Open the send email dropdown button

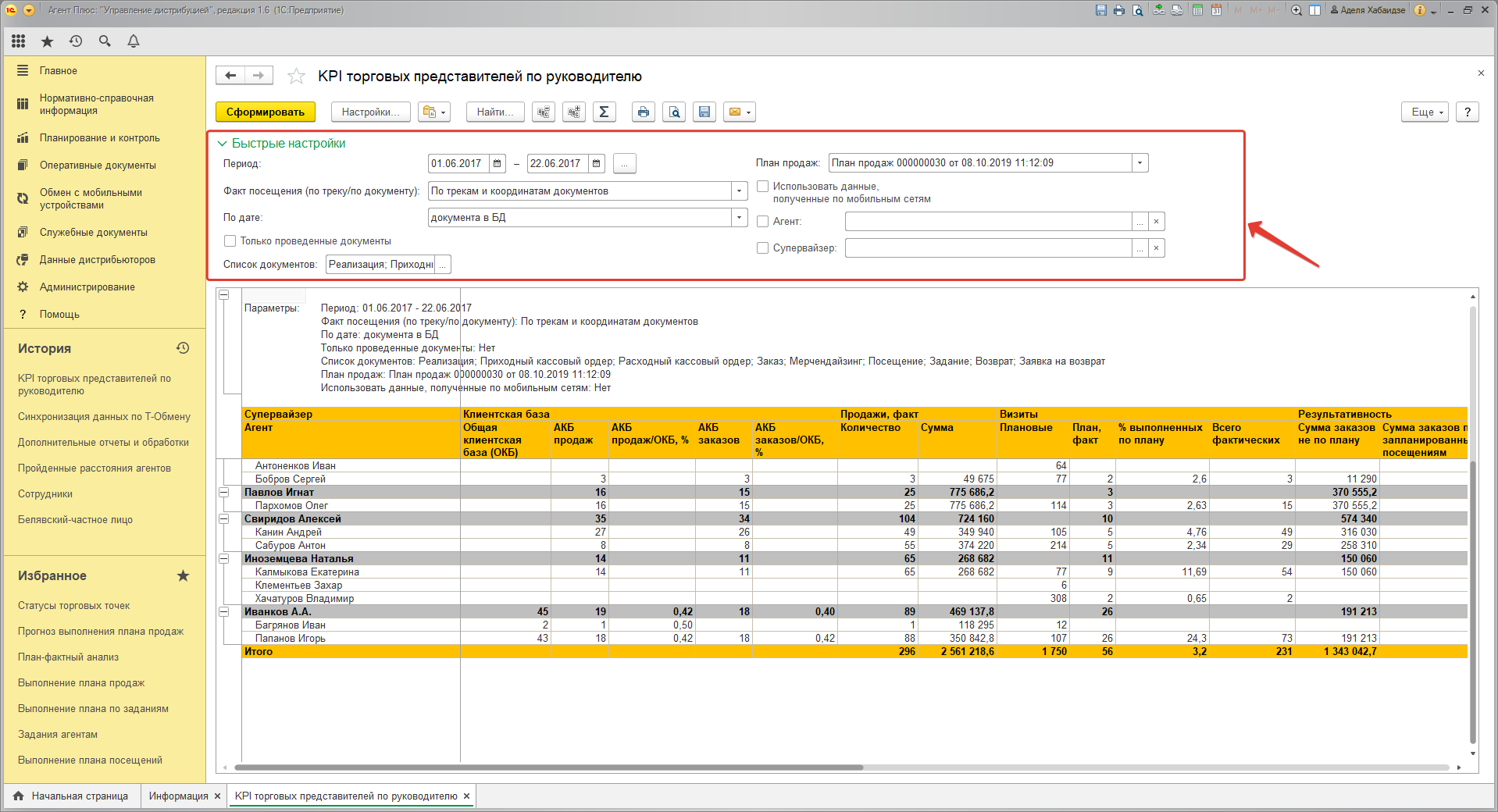740,112
